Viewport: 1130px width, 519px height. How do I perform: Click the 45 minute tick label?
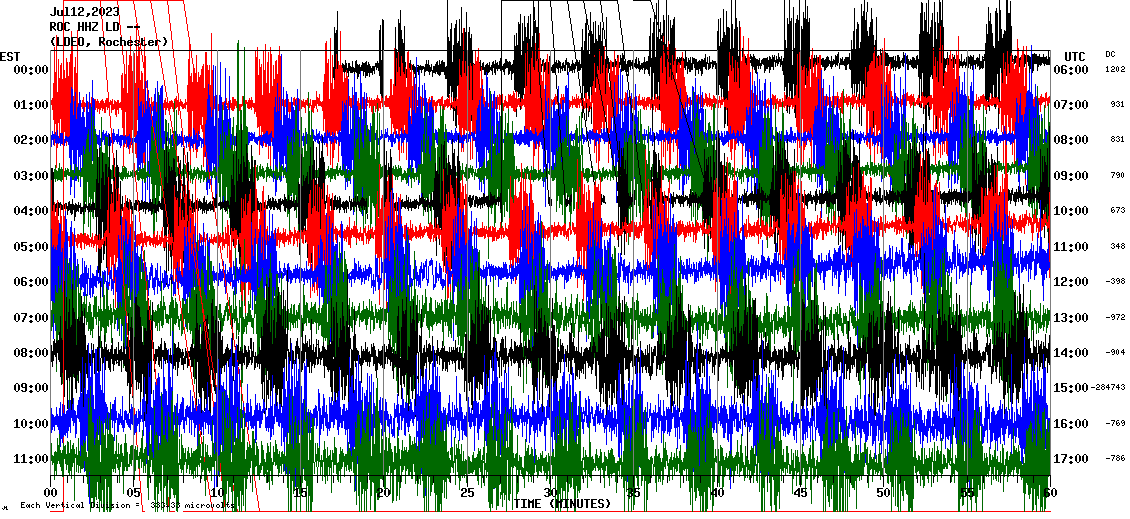(x=800, y=493)
